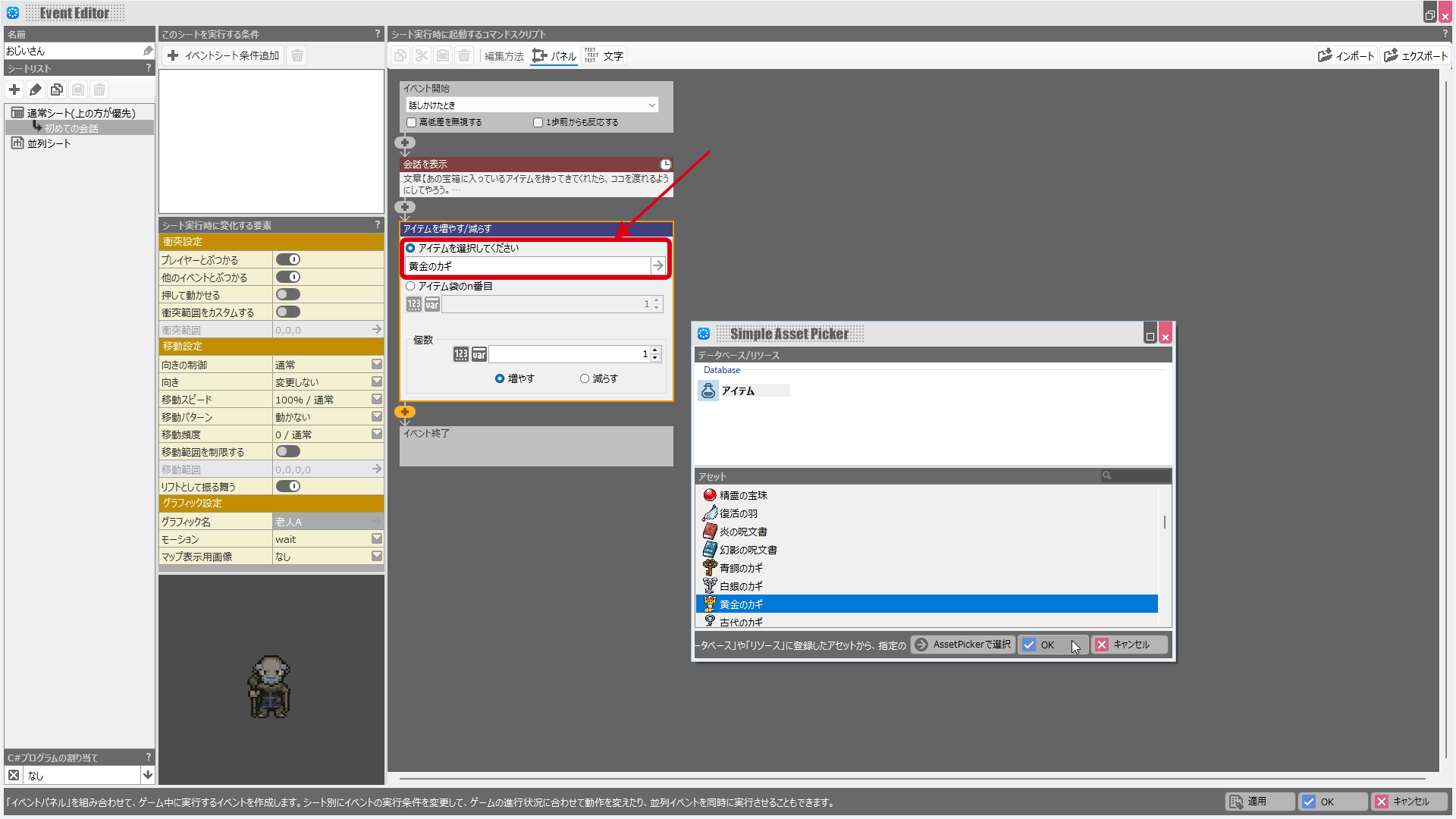
Task: Open C# program assignment dropdown arrow
Action: tap(148, 775)
